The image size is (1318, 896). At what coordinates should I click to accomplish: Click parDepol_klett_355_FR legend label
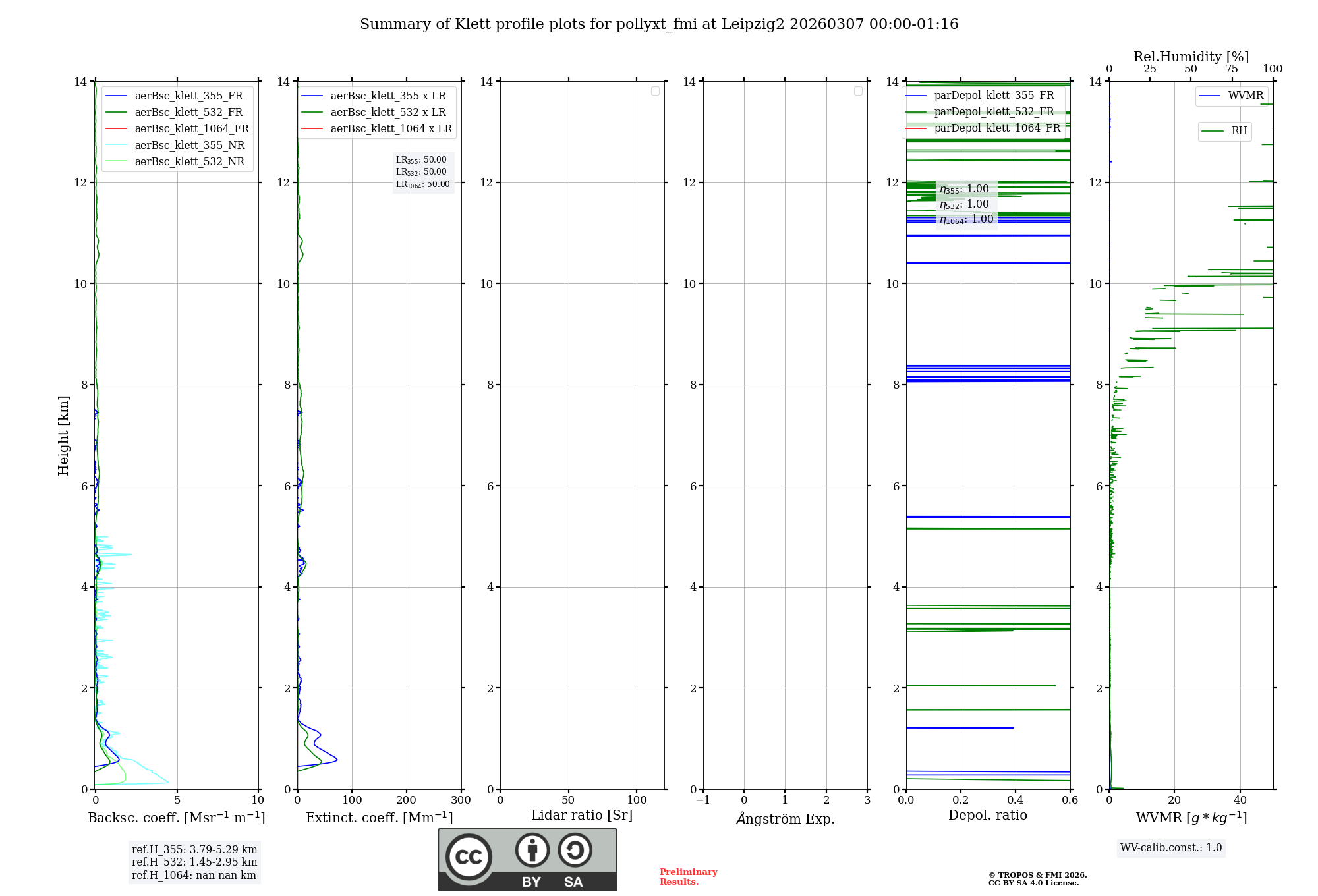[x=994, y=96]
